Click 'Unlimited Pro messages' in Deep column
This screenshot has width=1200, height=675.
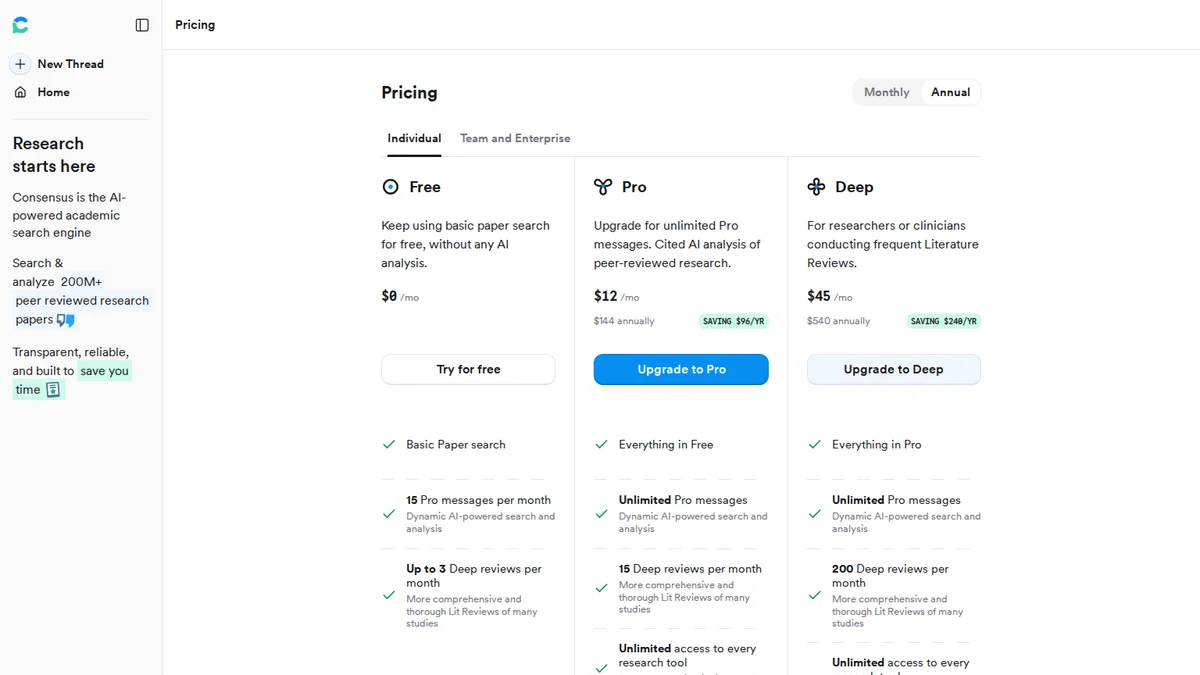tap(896, 500)
